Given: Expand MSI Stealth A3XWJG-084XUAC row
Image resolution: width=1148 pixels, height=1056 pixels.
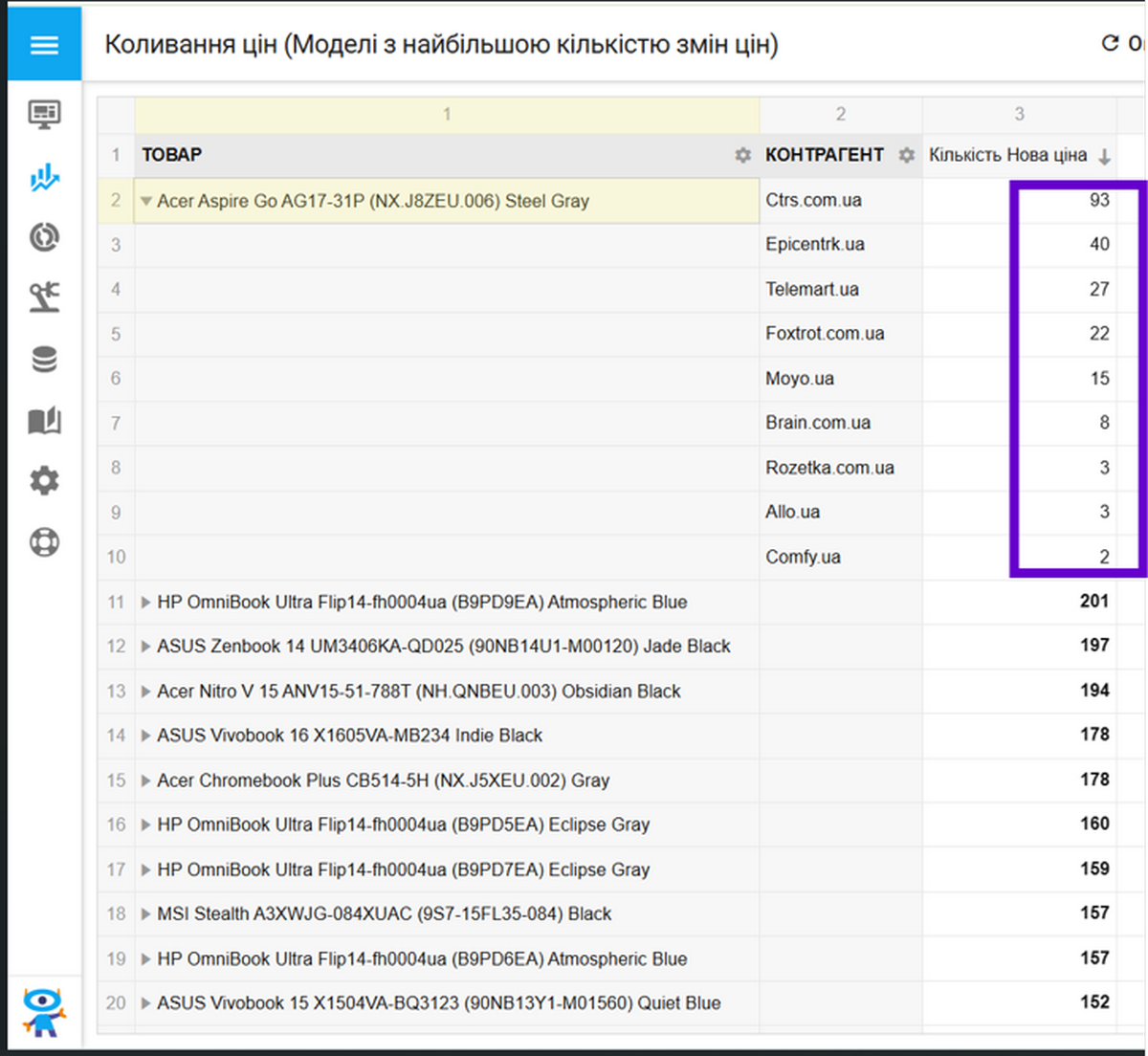Looking at the screenshot, I should (x=146, y=914).
